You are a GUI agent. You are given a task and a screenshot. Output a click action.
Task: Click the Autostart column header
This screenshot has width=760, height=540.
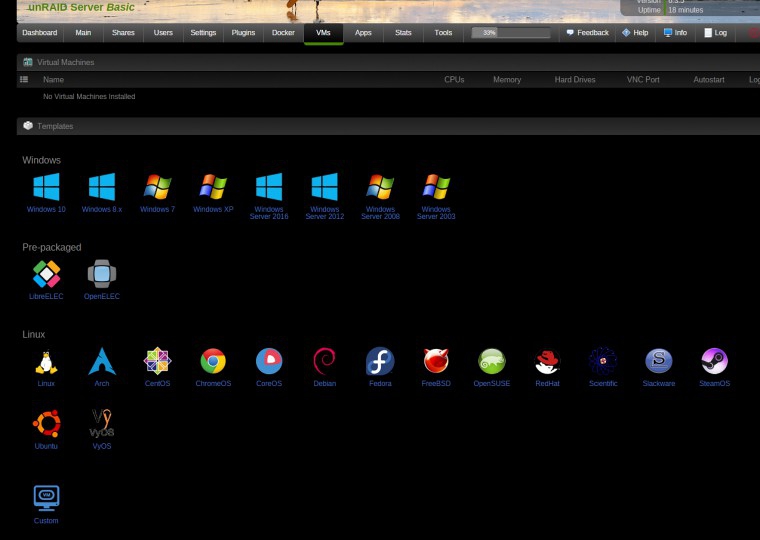(709, 79)
